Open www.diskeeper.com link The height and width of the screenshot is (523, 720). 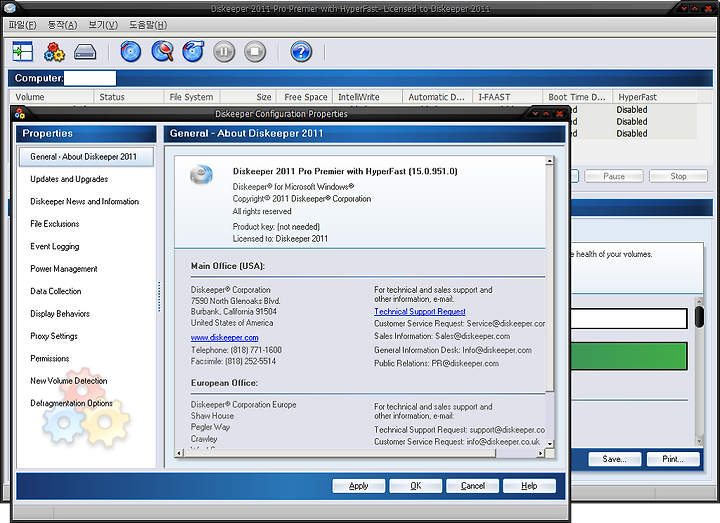pyautogui.click(x=225, y=337)
